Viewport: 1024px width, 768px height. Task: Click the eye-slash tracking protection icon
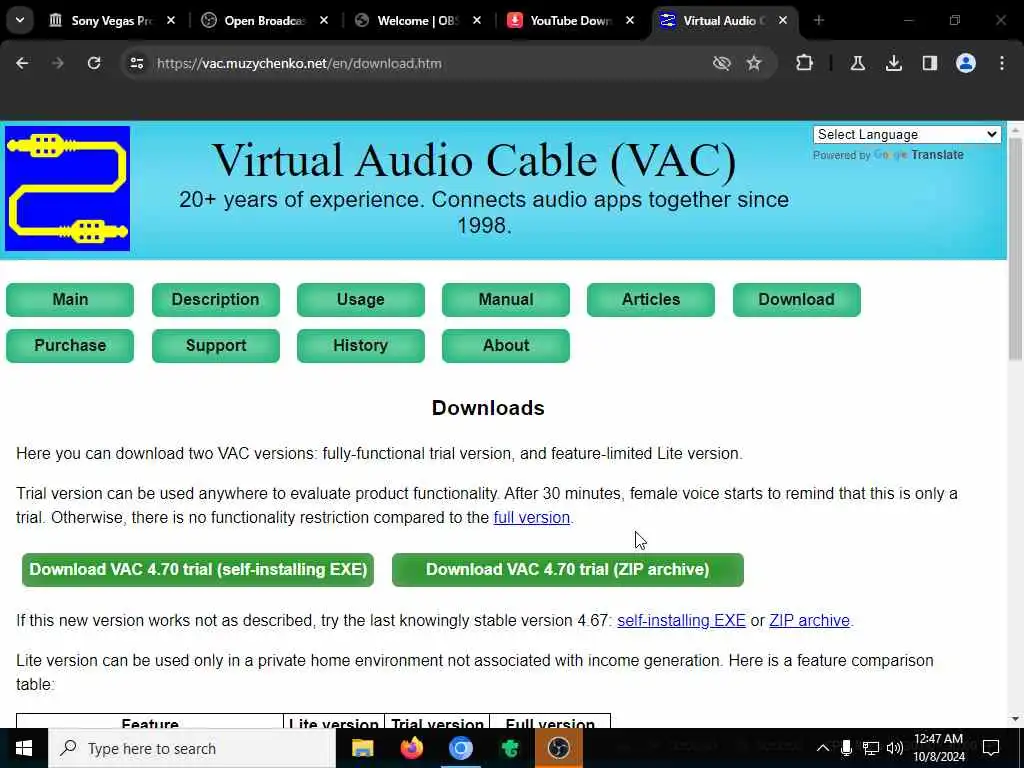[x=721, y=63]
